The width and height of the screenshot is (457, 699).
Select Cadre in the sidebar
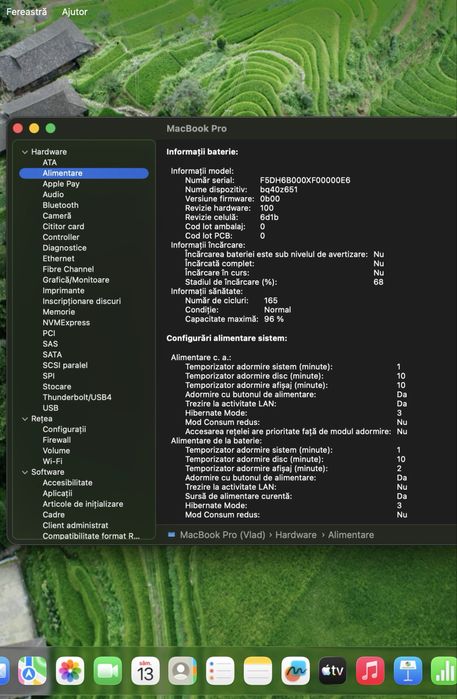(54, 515)
